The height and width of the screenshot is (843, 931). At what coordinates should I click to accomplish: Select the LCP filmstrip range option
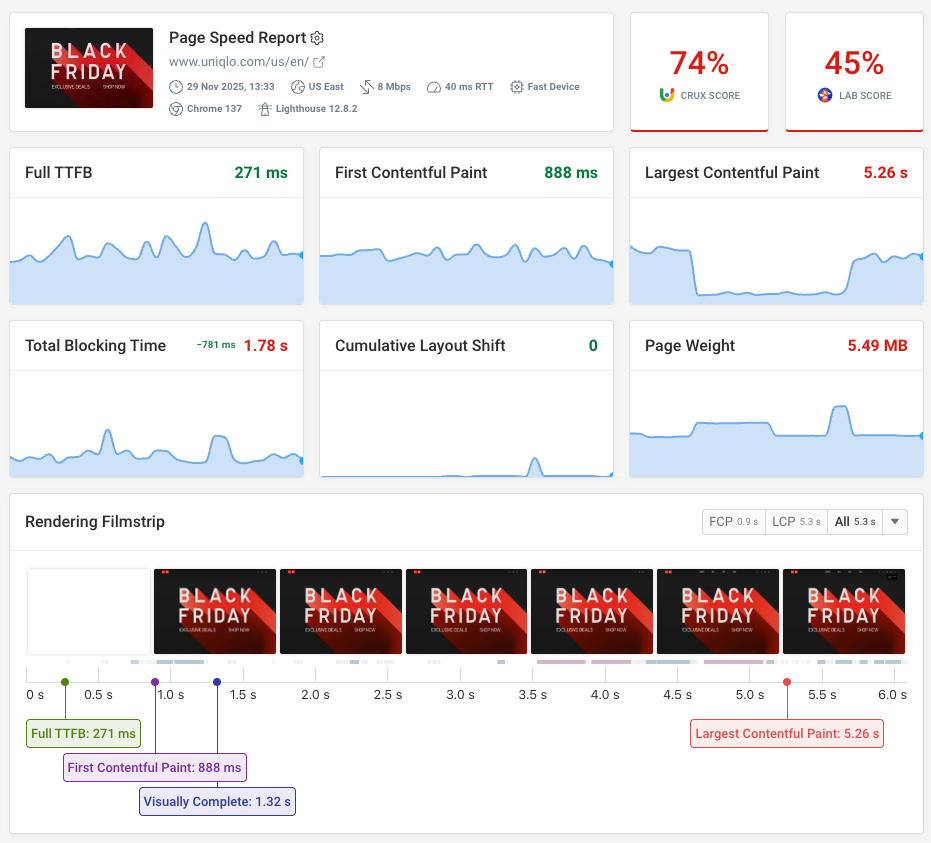(796, 522)
